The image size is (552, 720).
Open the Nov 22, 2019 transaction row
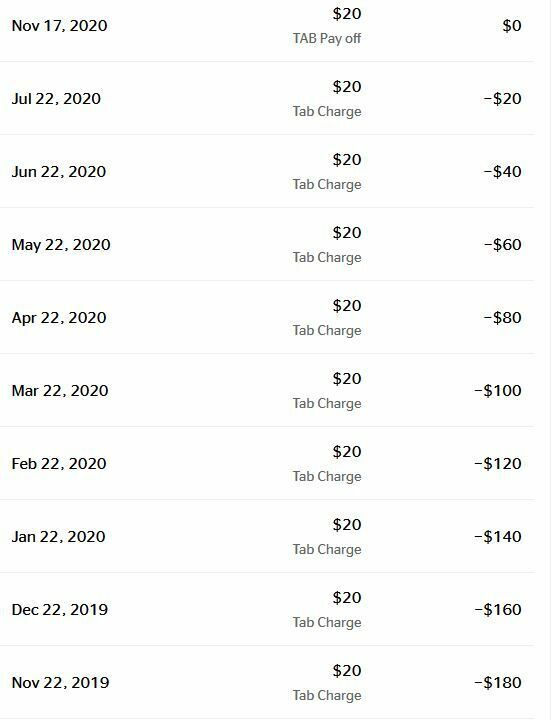point(267,682)
